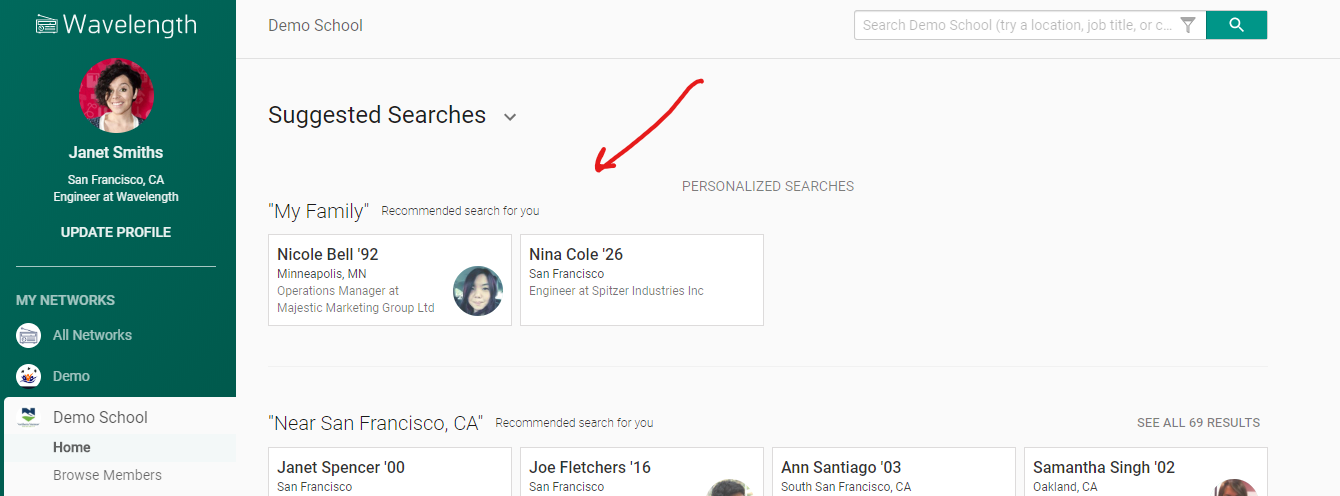The width and height of the screenshot is (1340, 496).
Task: Open Janet Spencer '00 card
Action: click(390, 472)
